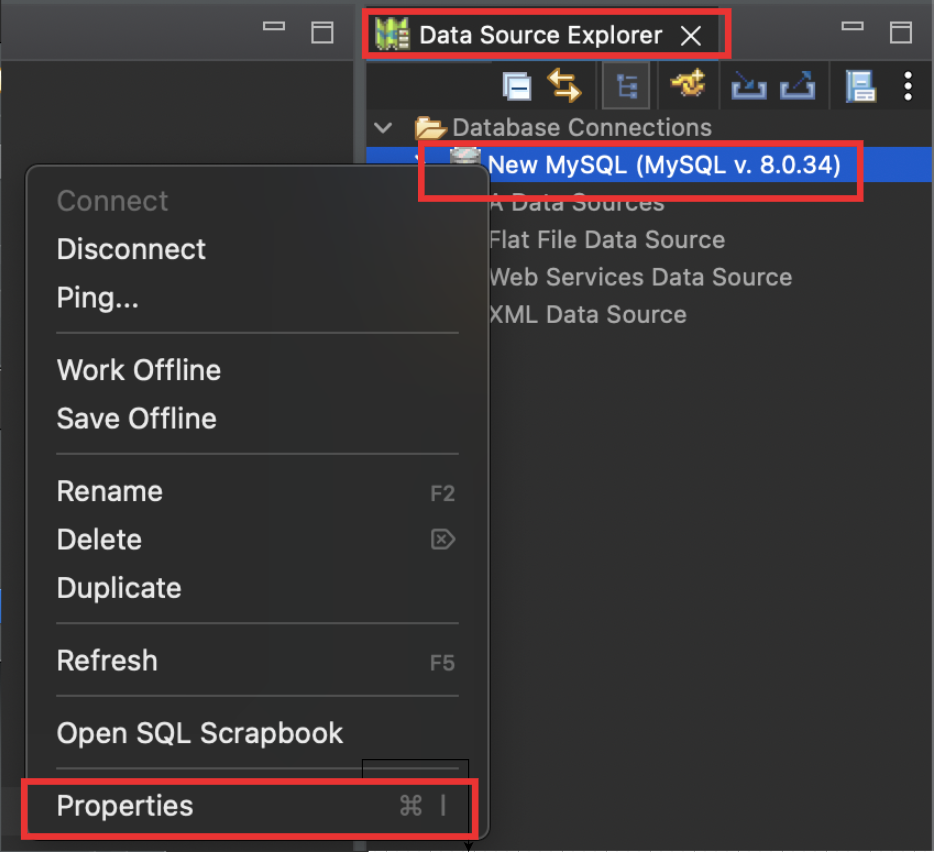Image resolution: width=934 pixels, height=852 pixels.
Task: Select Web Services Data Source item
Action: point(640,277)
